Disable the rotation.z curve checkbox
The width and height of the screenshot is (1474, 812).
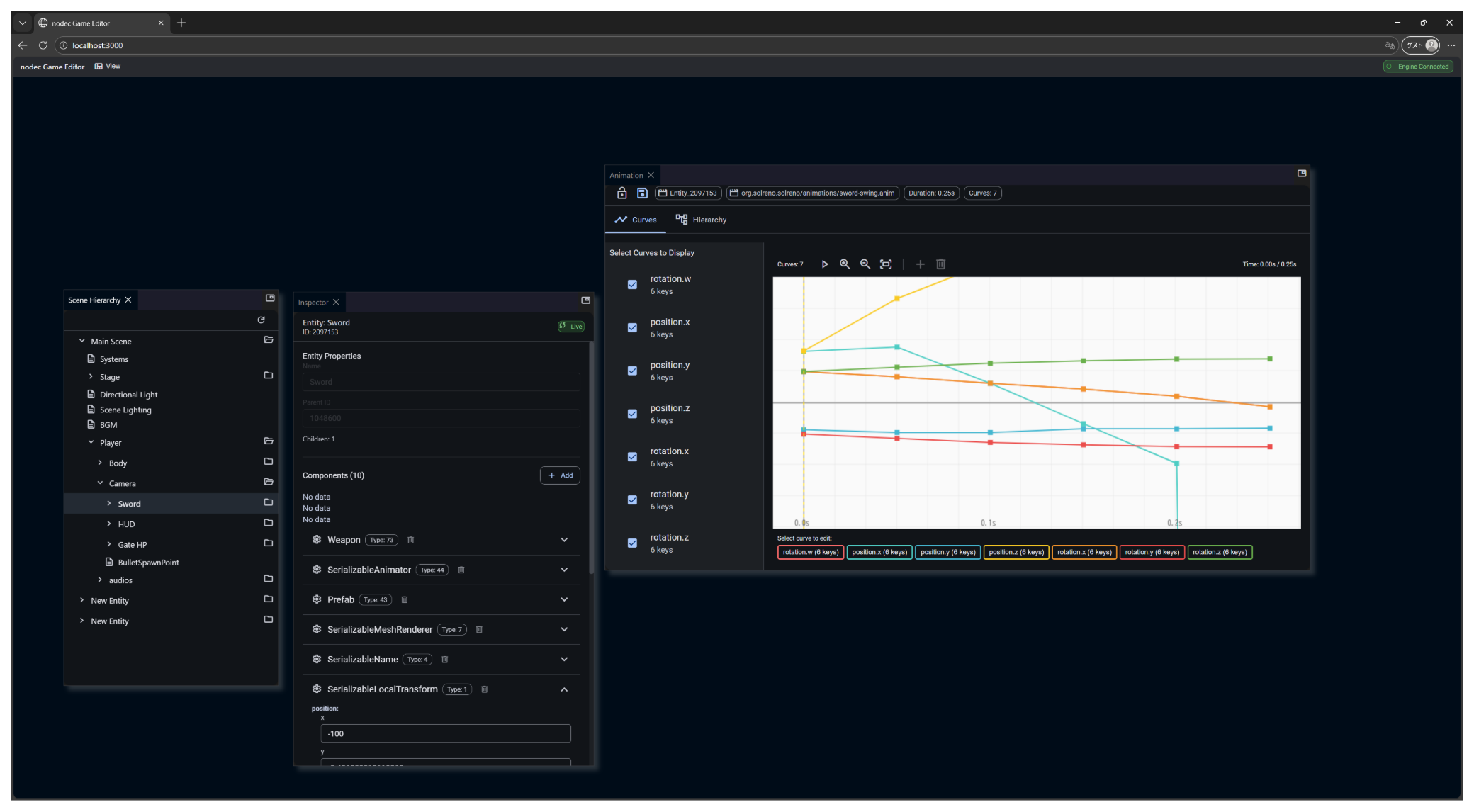click(632, 543)
